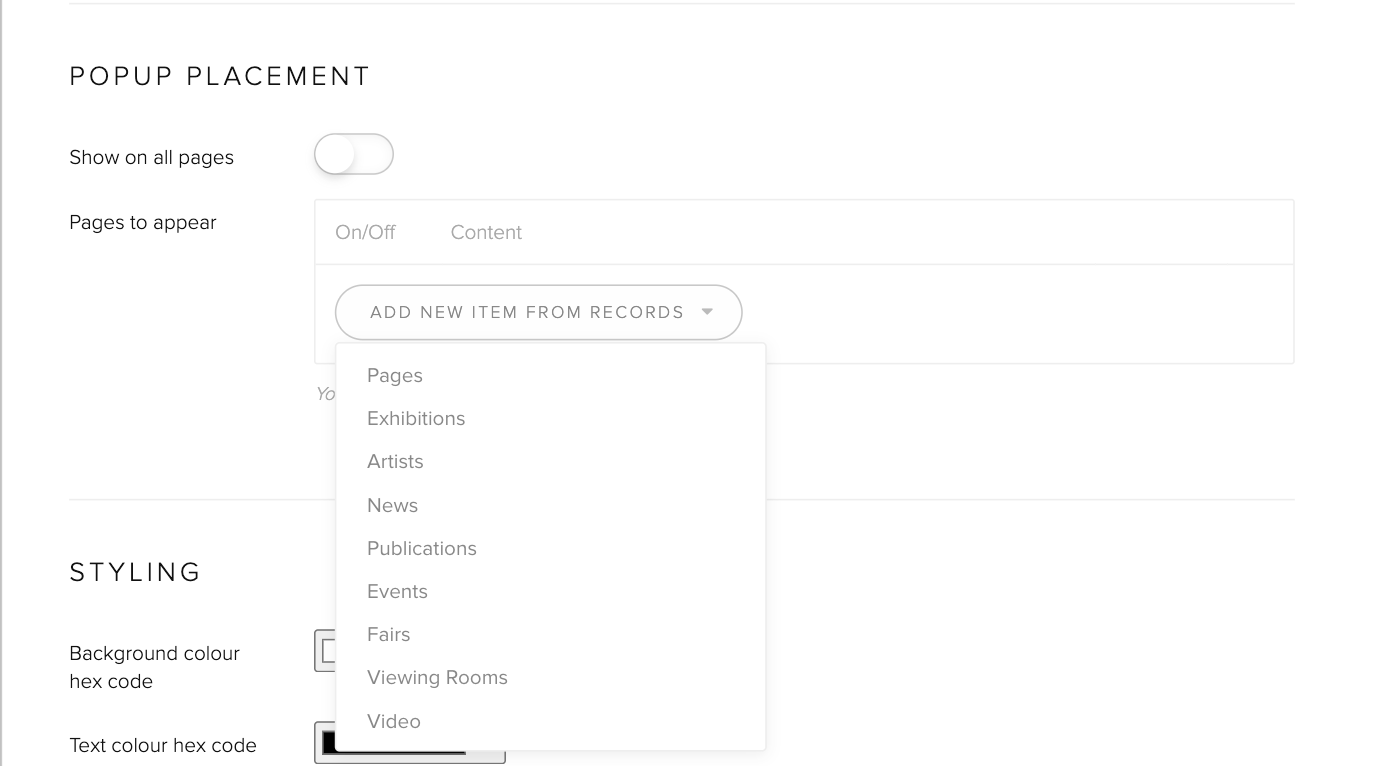
Task: Choose Viewing Rooms from the list
Action: 437,678
